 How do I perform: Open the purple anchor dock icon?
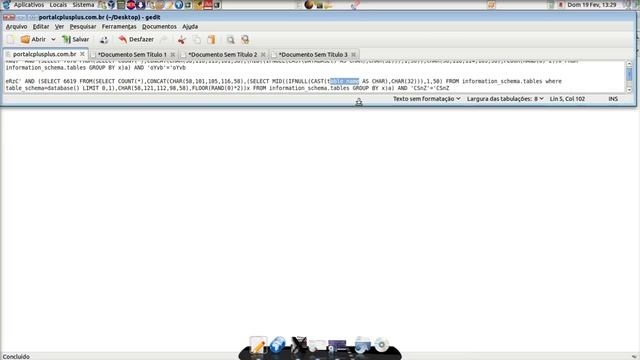(x=337, y=346)
